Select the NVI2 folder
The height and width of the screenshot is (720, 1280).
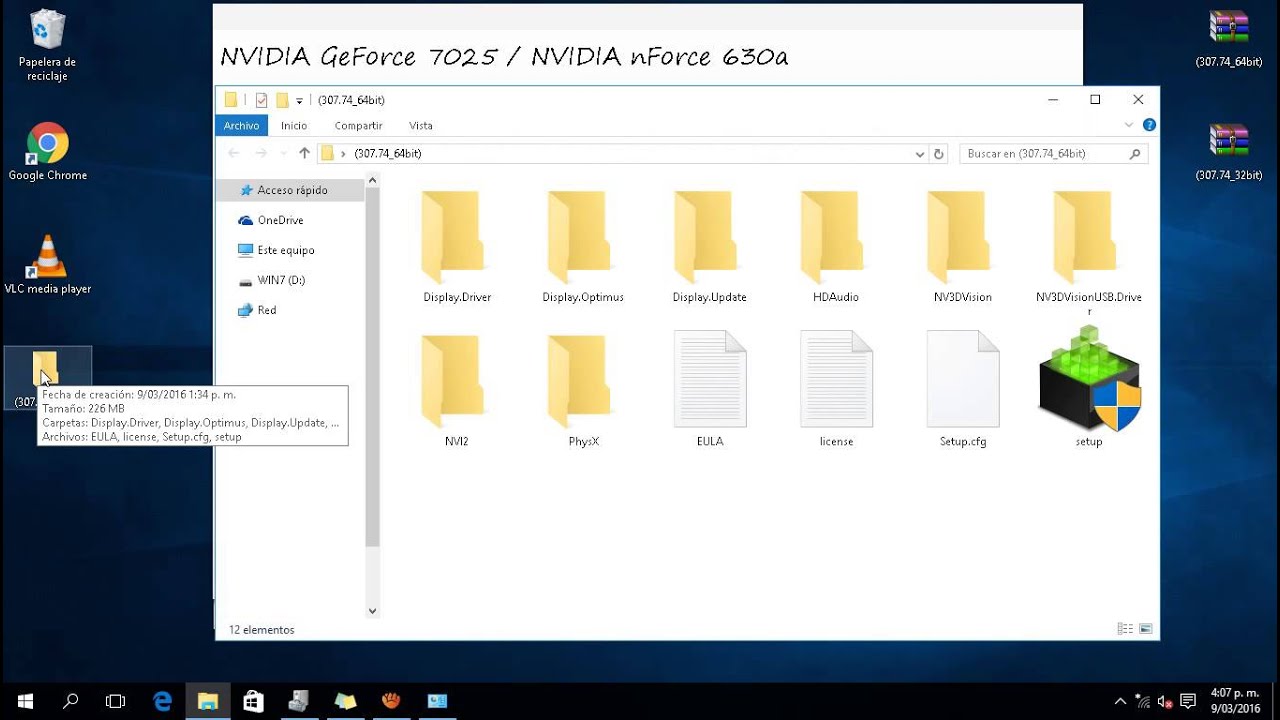pyautogui.click(x=457, y=390)
